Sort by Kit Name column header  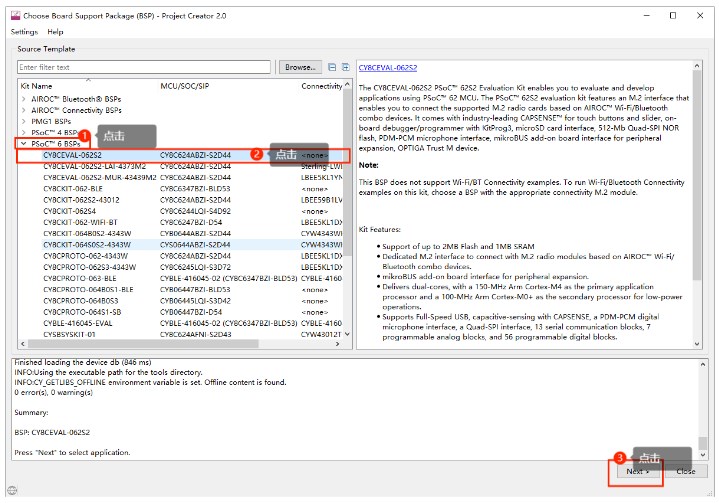tap(36, 86)
